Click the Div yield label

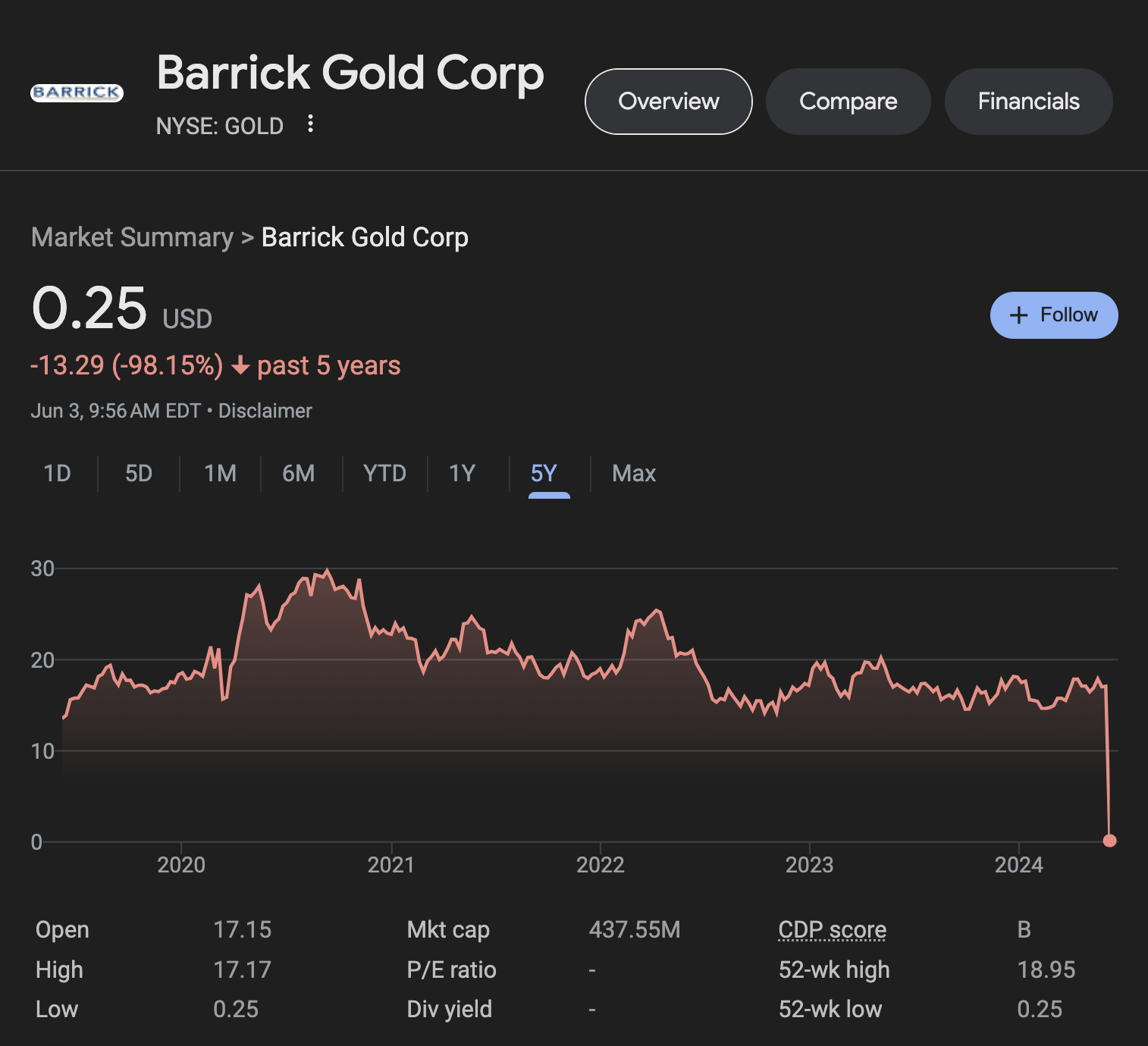[x=450, y=1010]
